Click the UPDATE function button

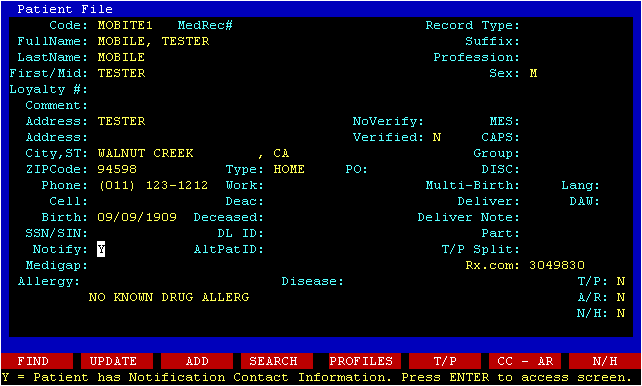point(117,361)
